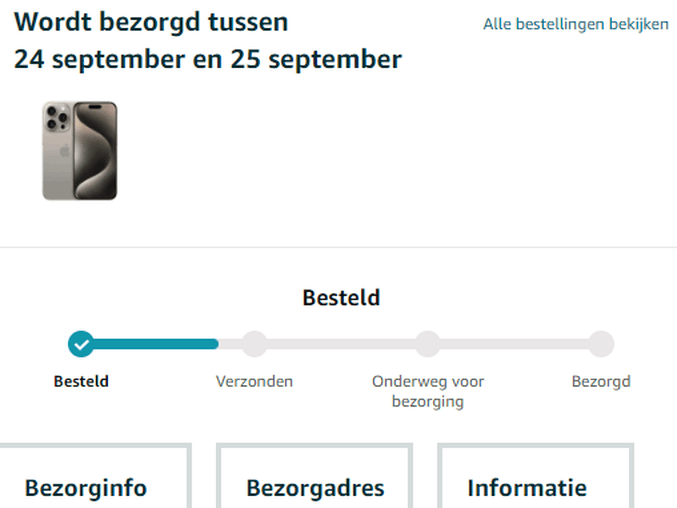Click the large Besteld status heading
The width and height of the screenshot is (677, 508).
[341, 298]
